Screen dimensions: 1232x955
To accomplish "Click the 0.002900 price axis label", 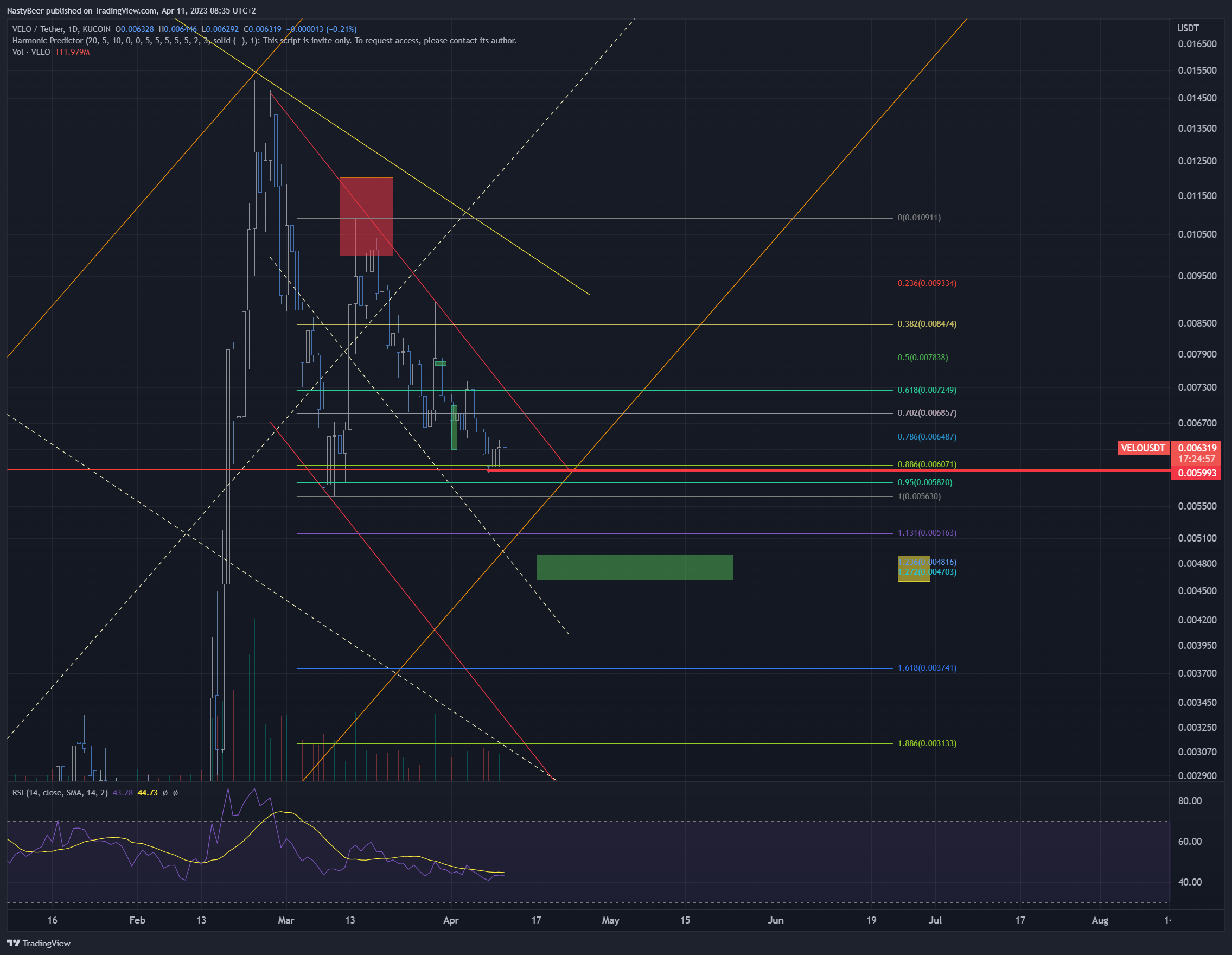I will click(1197, 776).
